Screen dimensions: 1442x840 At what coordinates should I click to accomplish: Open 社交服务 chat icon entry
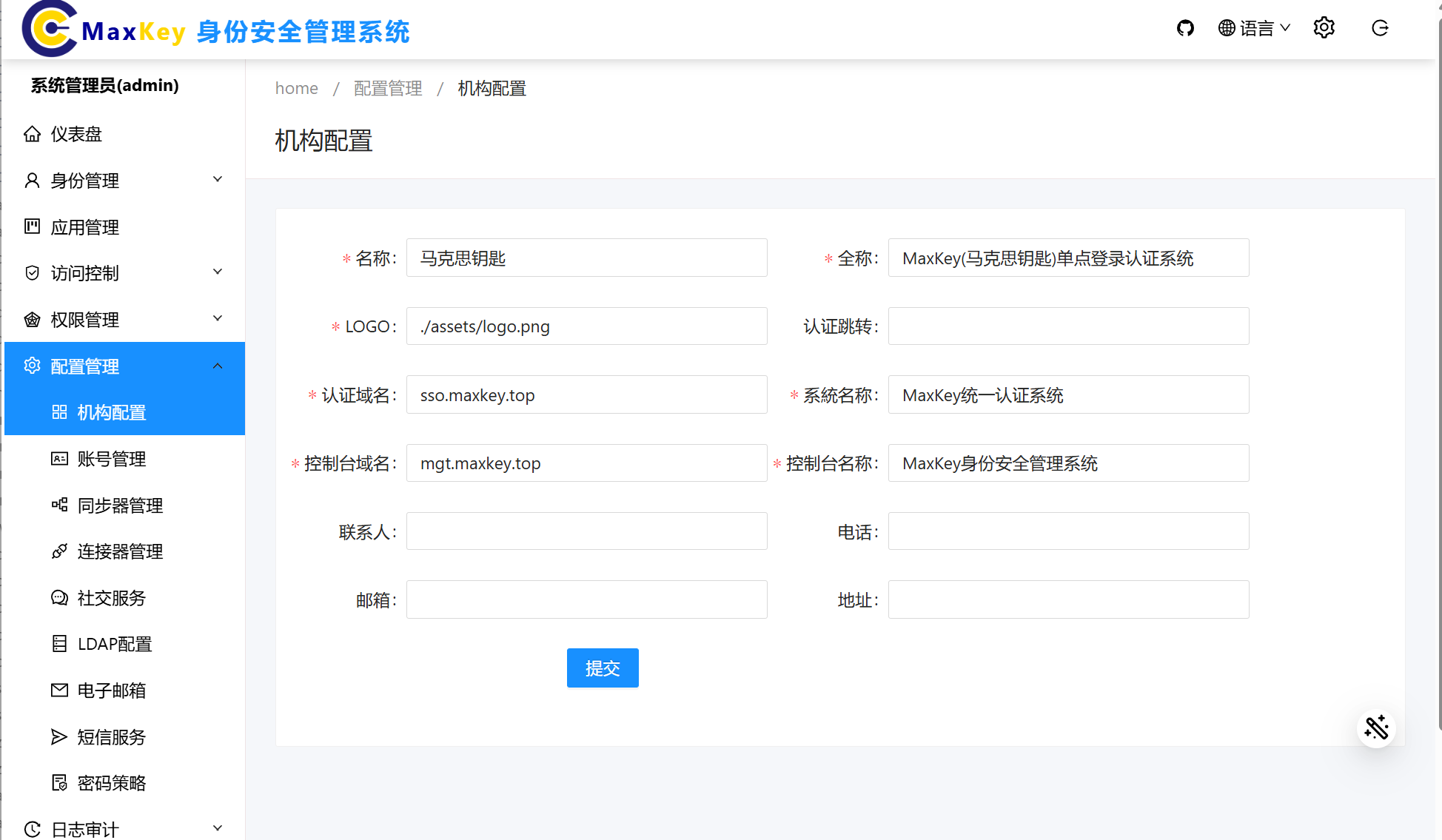tap(59, 598)
